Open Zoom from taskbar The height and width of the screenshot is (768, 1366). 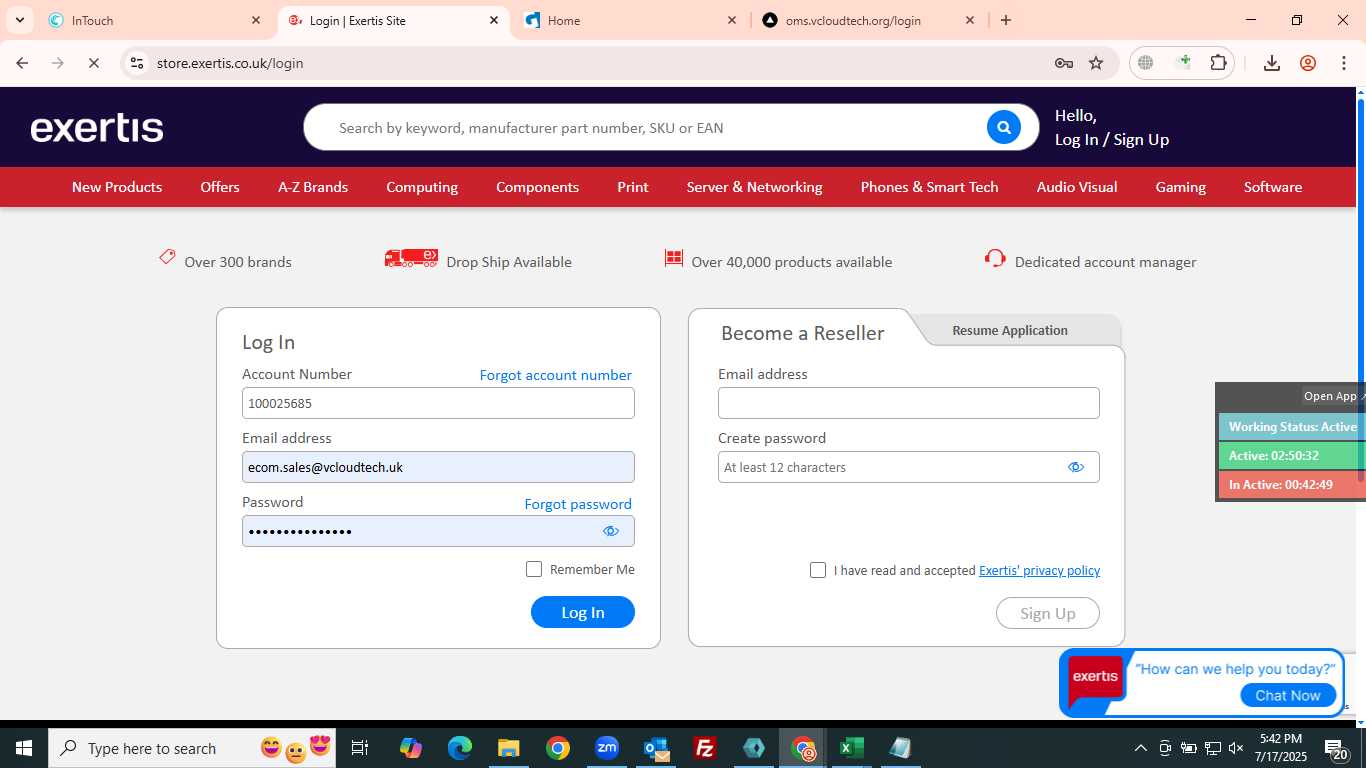(x=607, y=748)
